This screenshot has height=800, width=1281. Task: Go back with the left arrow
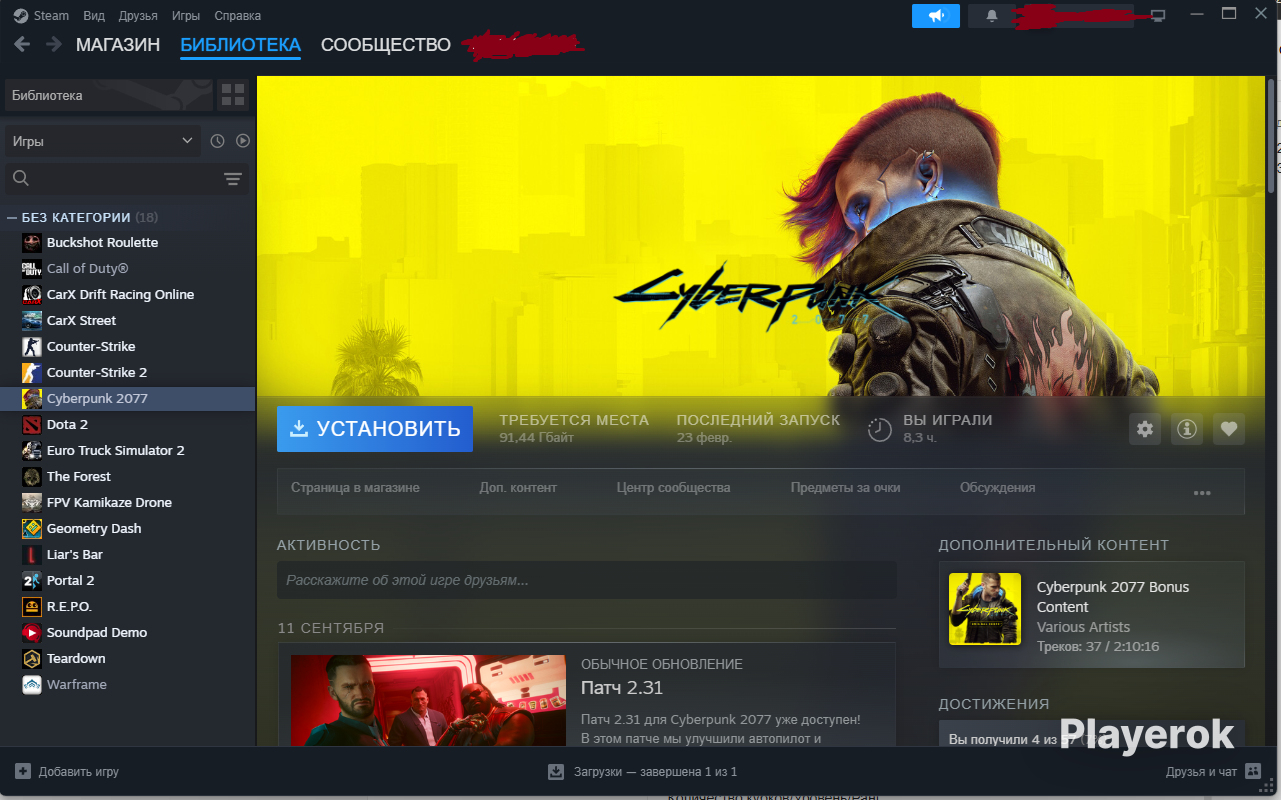(22, 45)
